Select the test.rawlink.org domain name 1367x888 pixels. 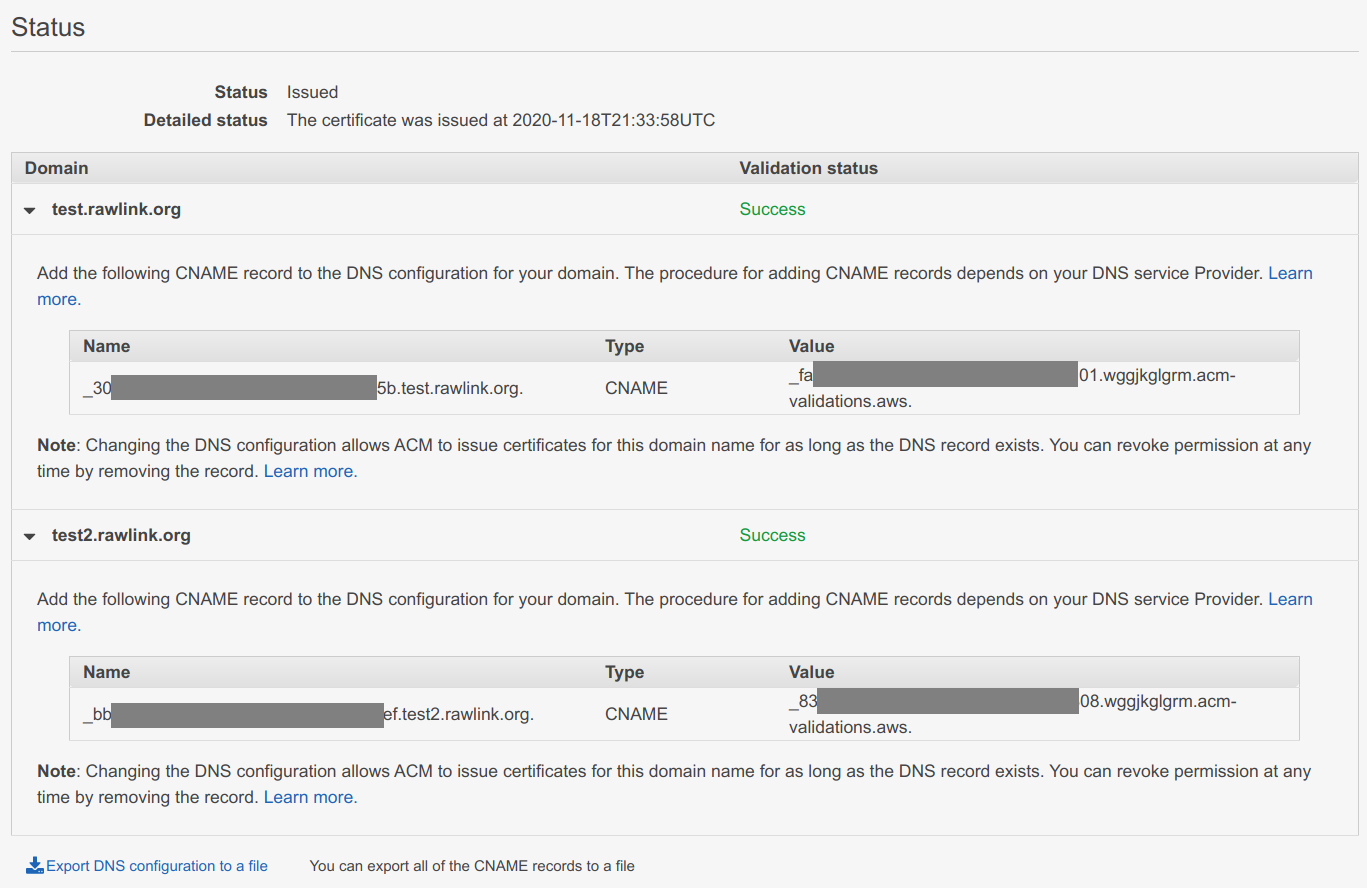pyautogui.click(x=116, y=210)
